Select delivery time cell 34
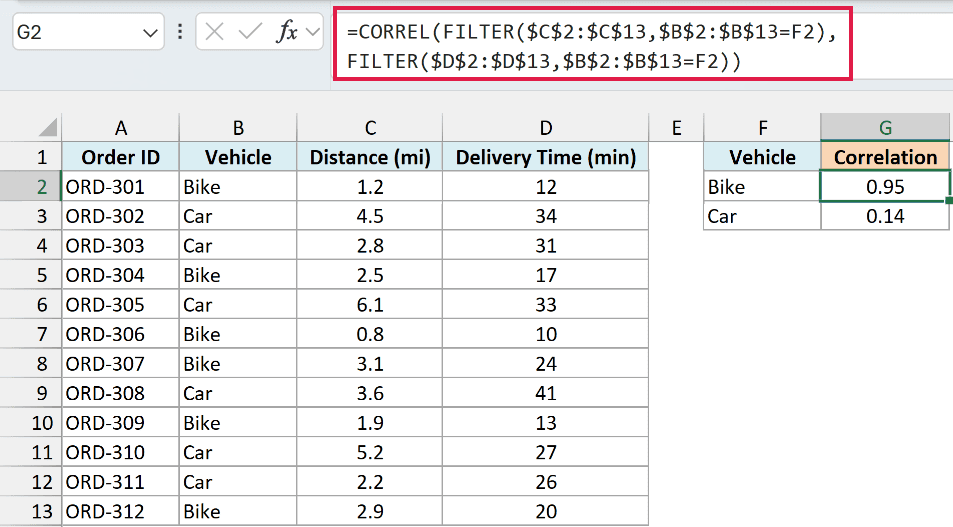Viewport: 953px width, 527px height. [x=545, y=216]
